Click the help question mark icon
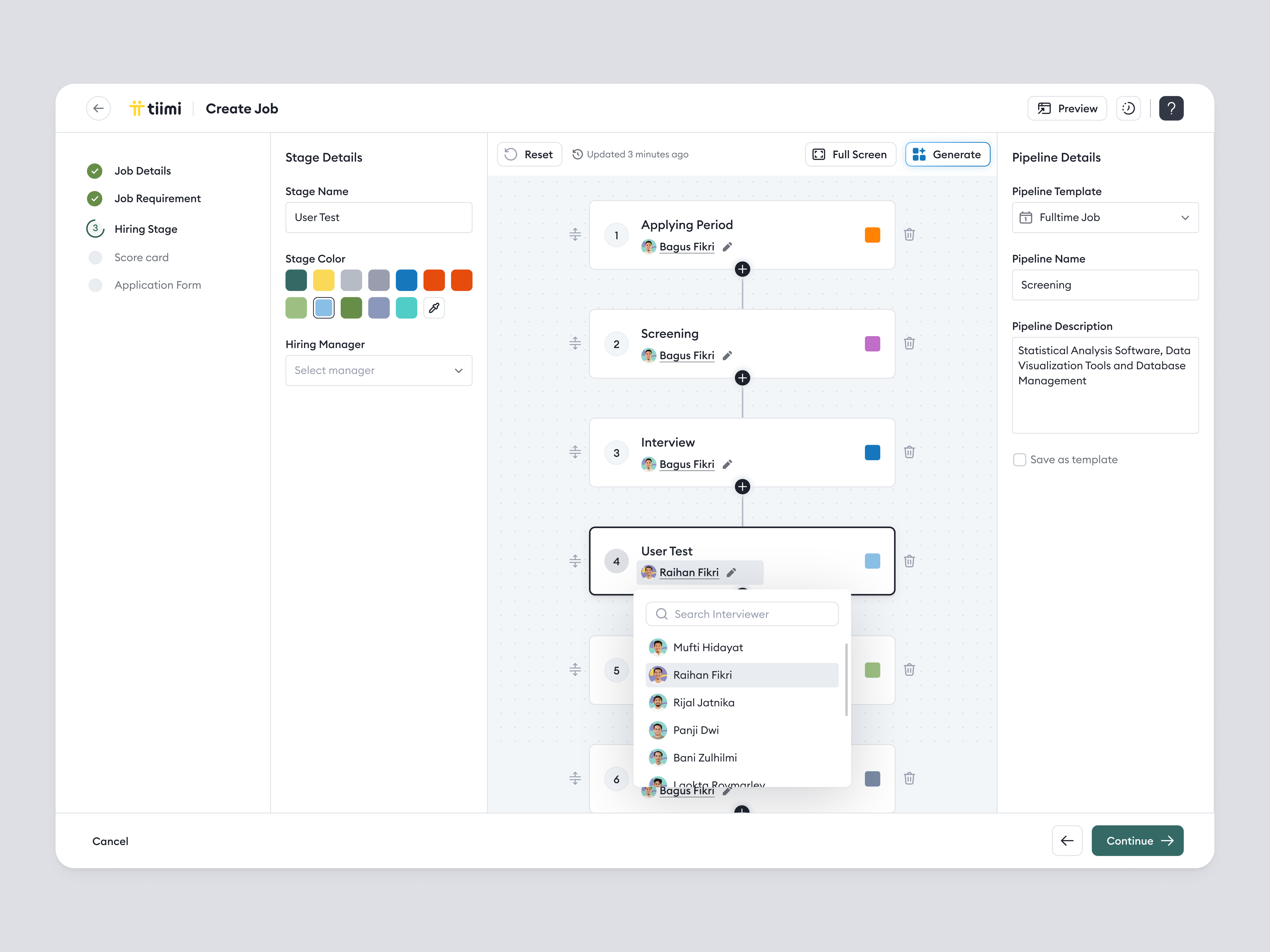 click(1171, 108)
